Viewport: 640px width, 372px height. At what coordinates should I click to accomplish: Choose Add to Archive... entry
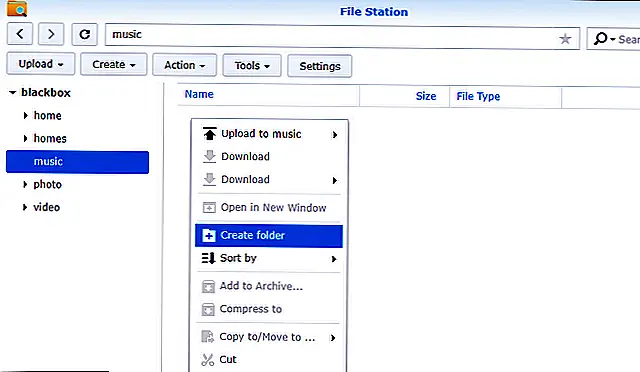click(269, 286)
